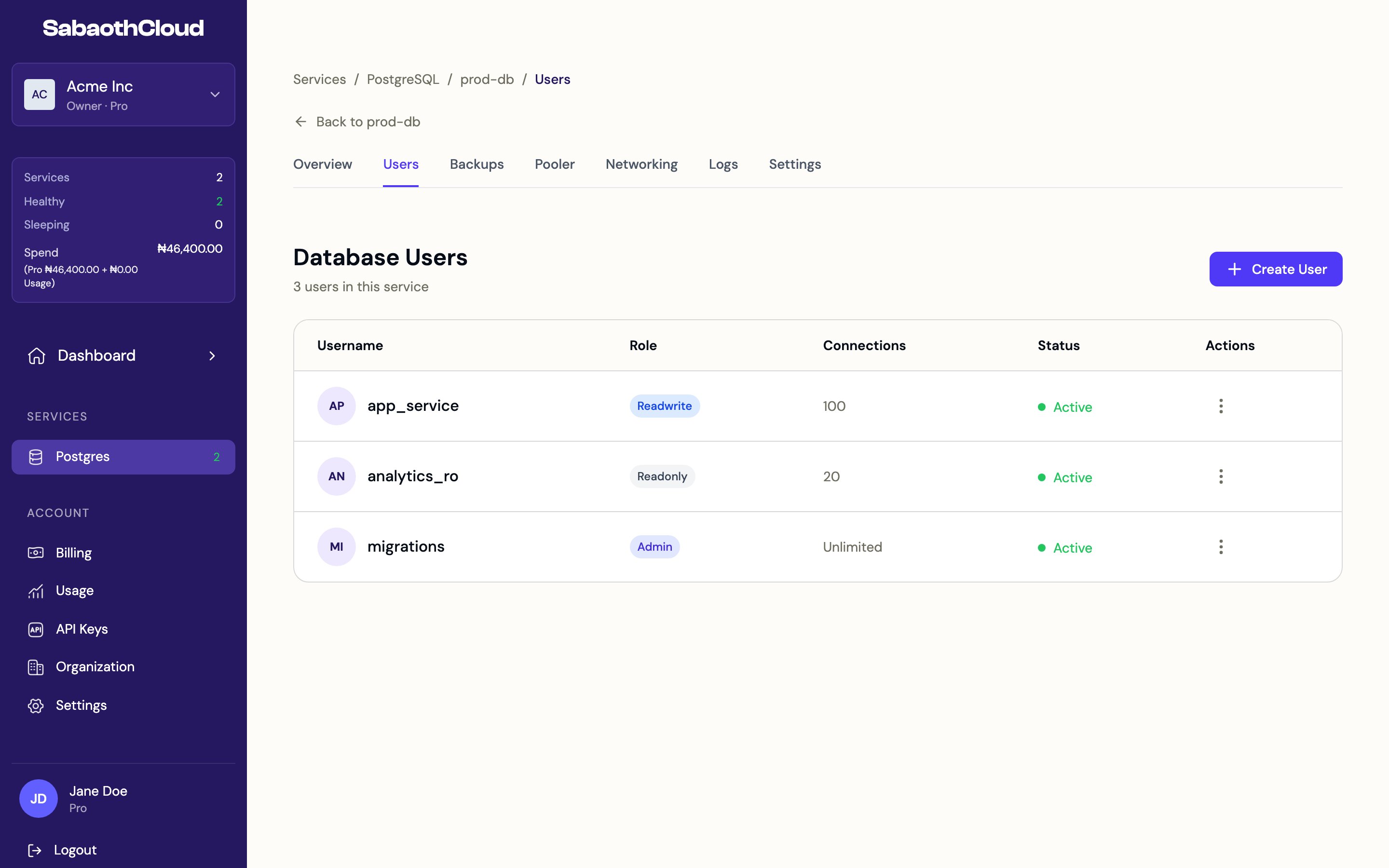Click the back arrow beside Back to prod-db

tap(301, 122)
